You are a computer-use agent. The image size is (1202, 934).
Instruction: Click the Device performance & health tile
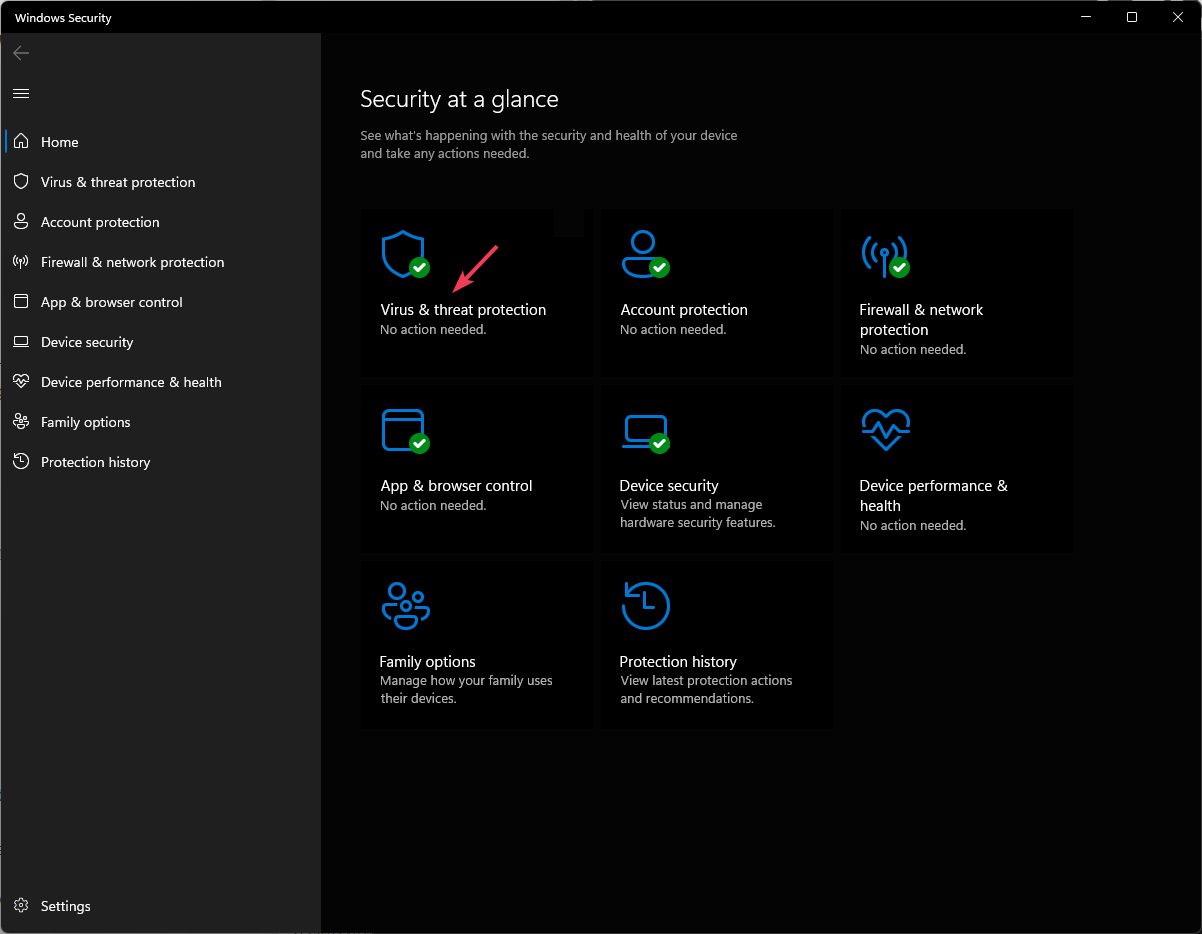pos(955,468)
